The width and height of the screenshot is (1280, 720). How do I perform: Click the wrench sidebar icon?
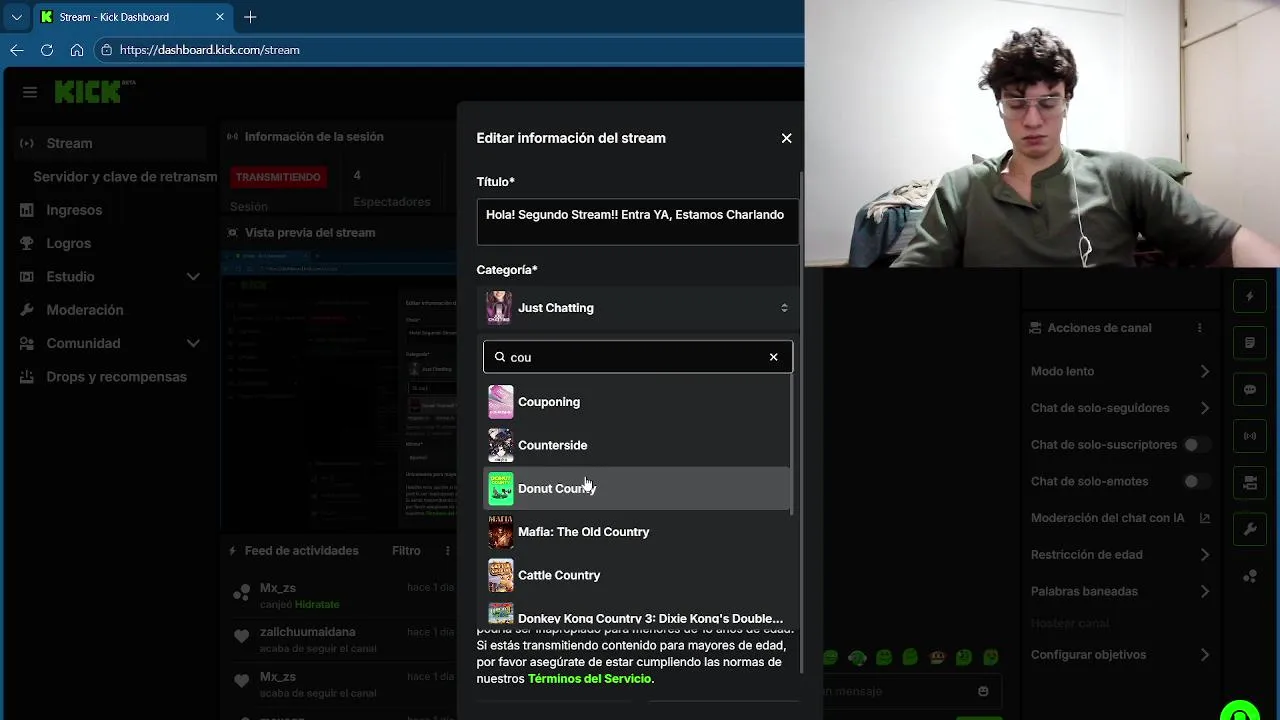1250,529
